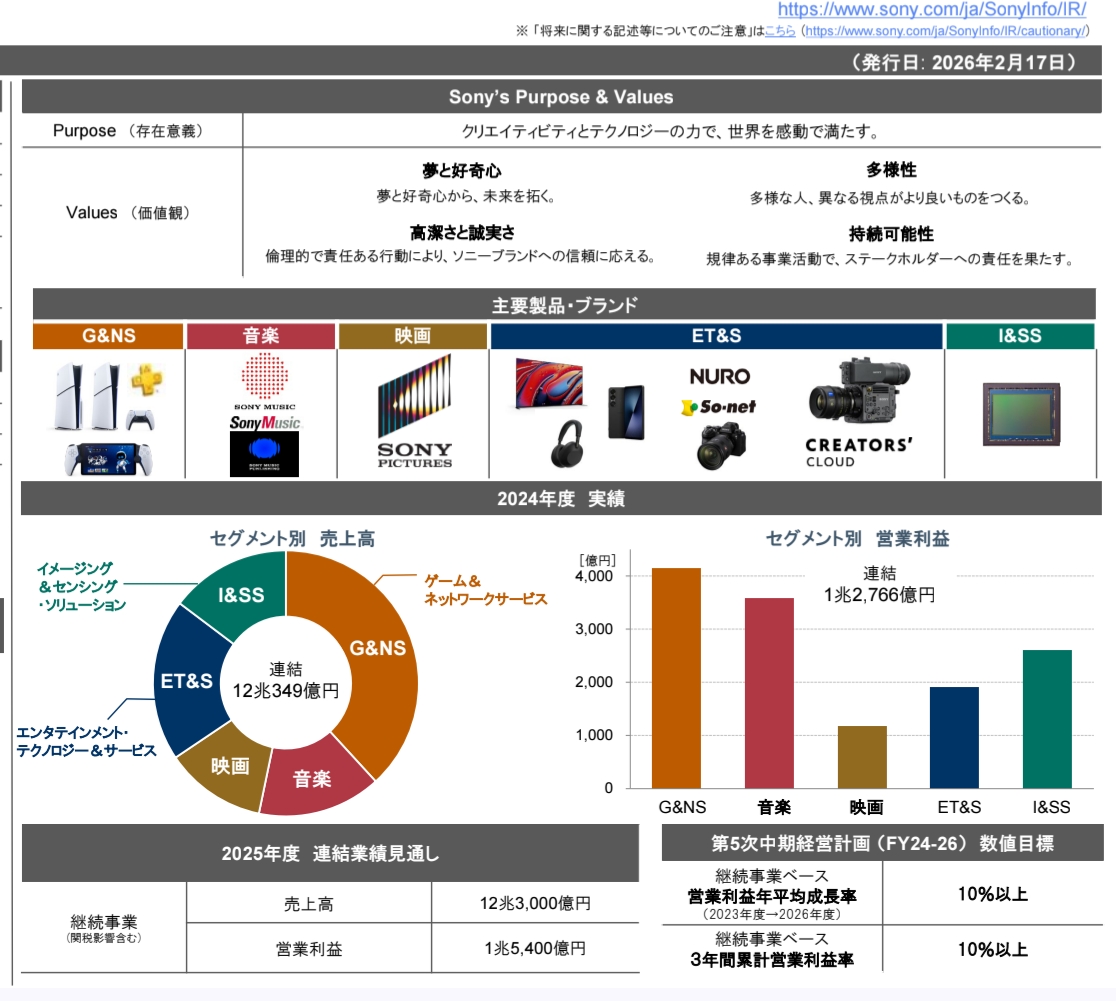This screenshot has height=1001, width=1116.
Task: Click the Creators' Cloud logo
Action: [858, 451]
